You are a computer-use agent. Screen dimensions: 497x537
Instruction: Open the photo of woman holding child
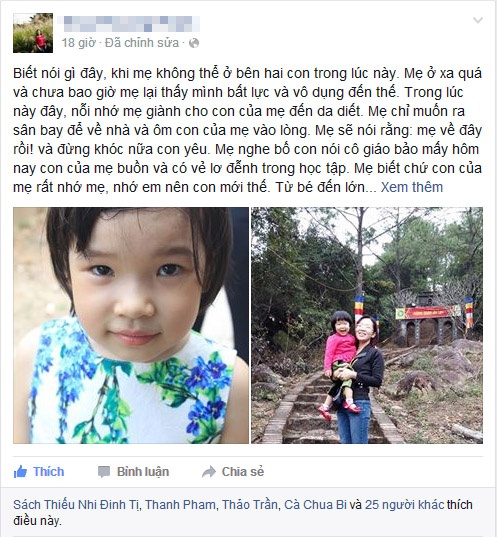367,325
